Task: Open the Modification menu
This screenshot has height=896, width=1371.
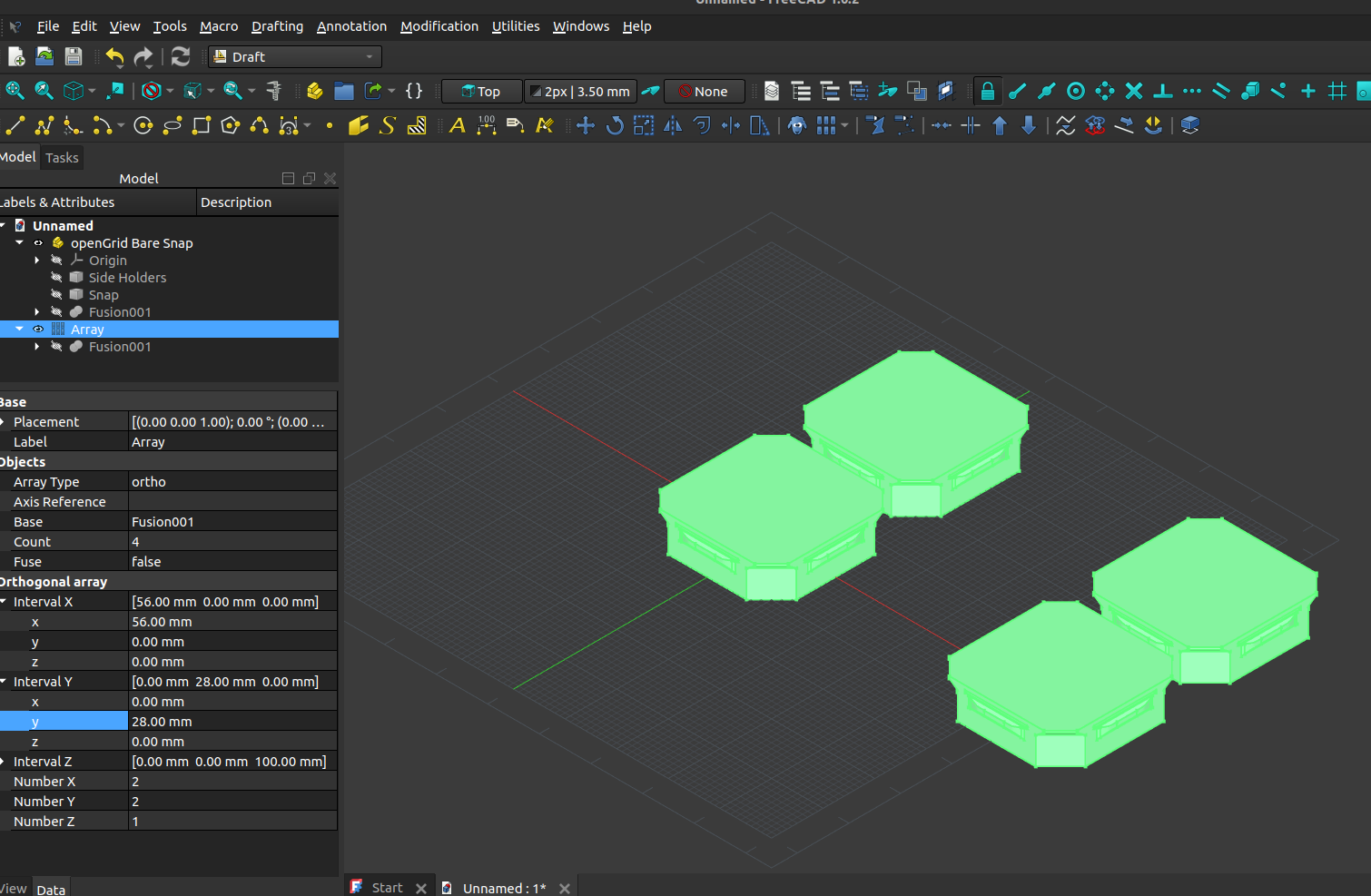Action: (x=439, y=26)
